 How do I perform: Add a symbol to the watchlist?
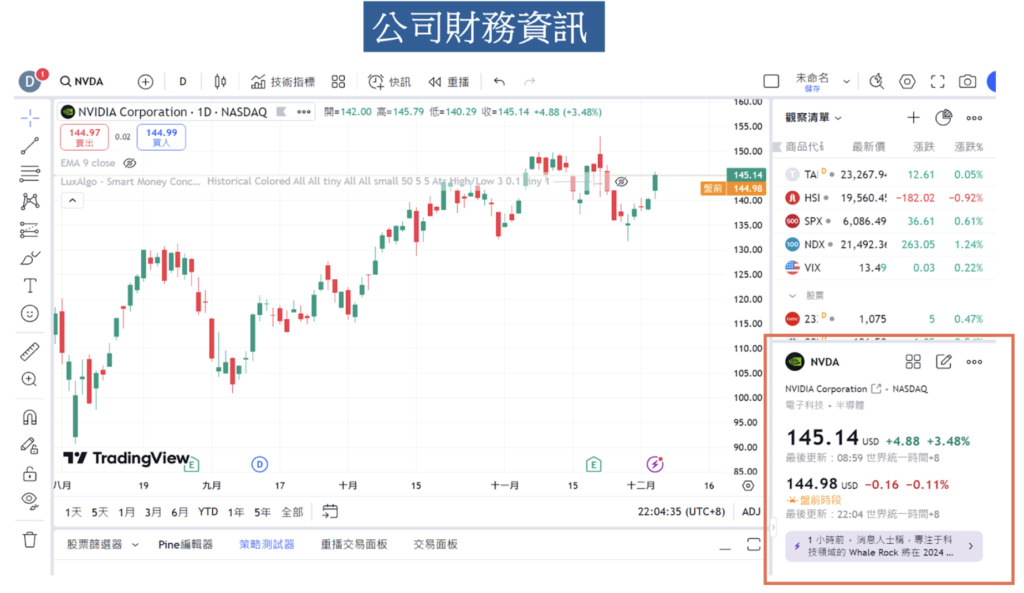tap(913, 118)
